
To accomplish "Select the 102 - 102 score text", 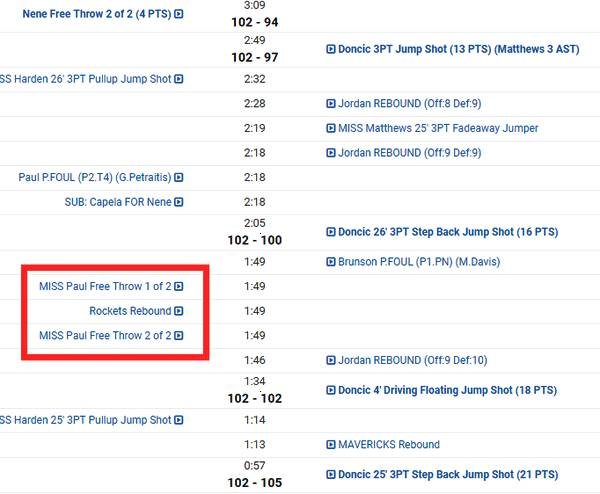I will [x=255, y=399].
